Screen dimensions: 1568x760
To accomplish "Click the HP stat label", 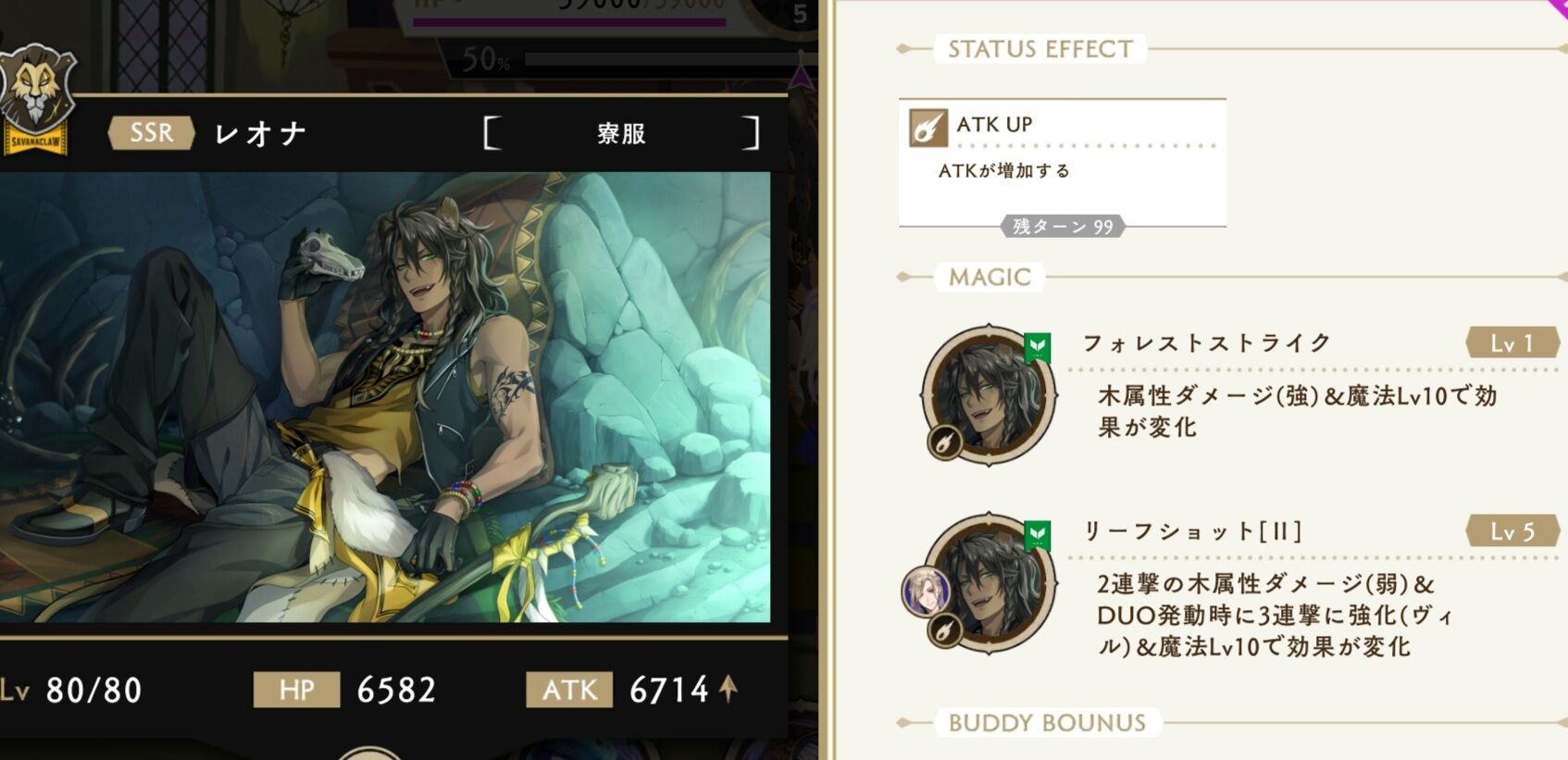I will (297, 690).
